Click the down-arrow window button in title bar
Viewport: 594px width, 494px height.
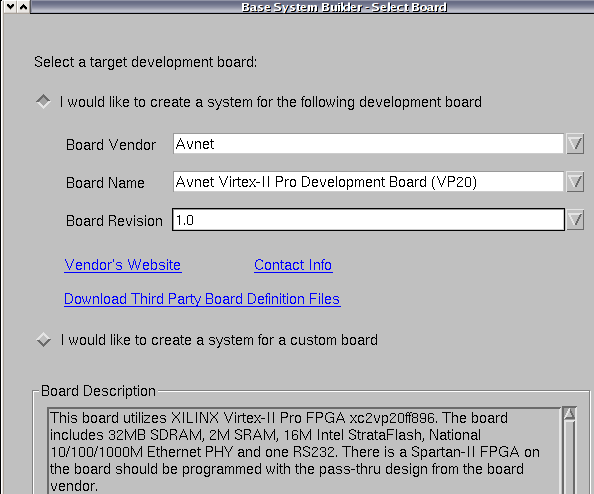coord(11,6)
